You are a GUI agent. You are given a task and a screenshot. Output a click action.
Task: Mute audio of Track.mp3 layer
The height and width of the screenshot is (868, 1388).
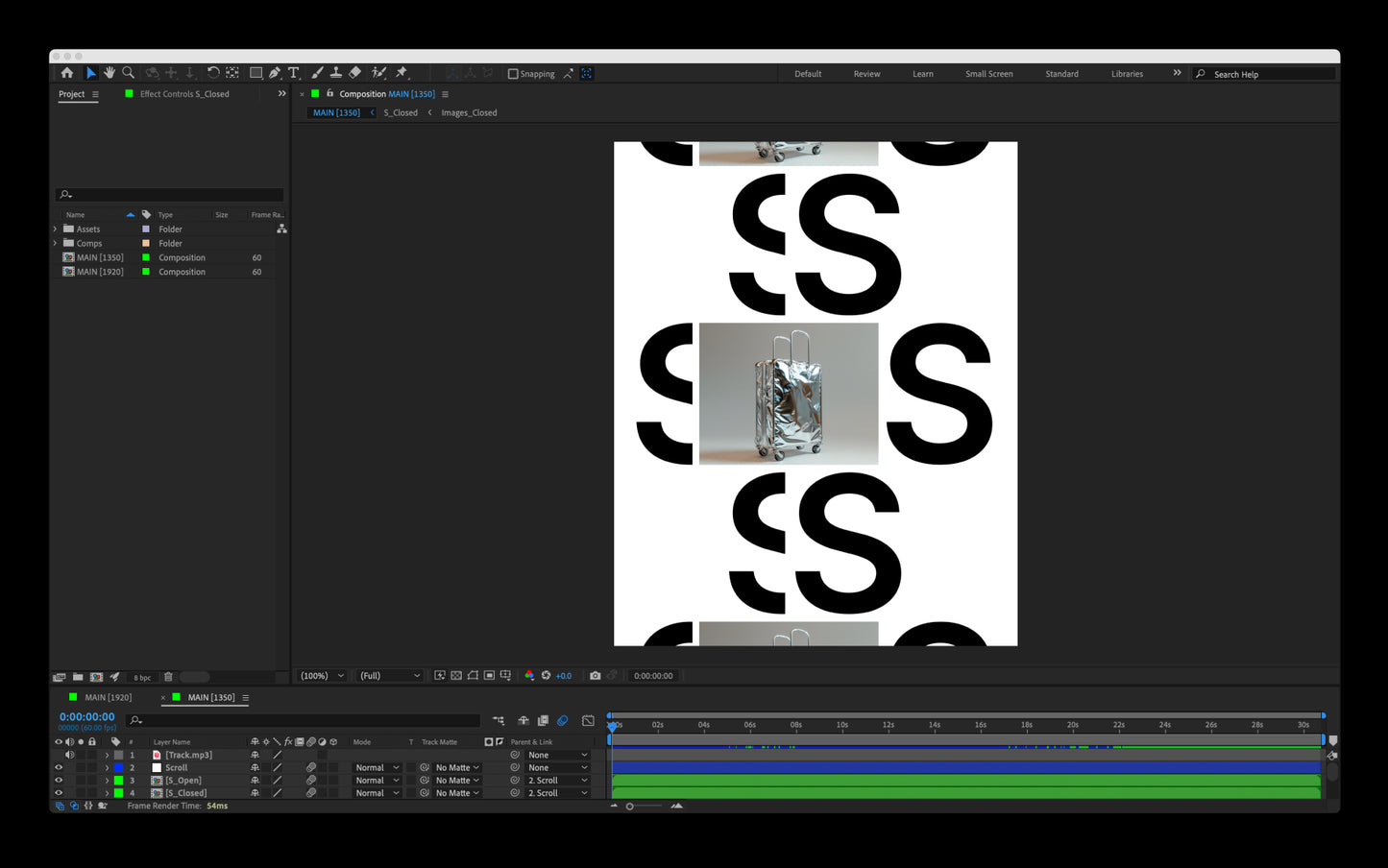(x=69, y=755)
